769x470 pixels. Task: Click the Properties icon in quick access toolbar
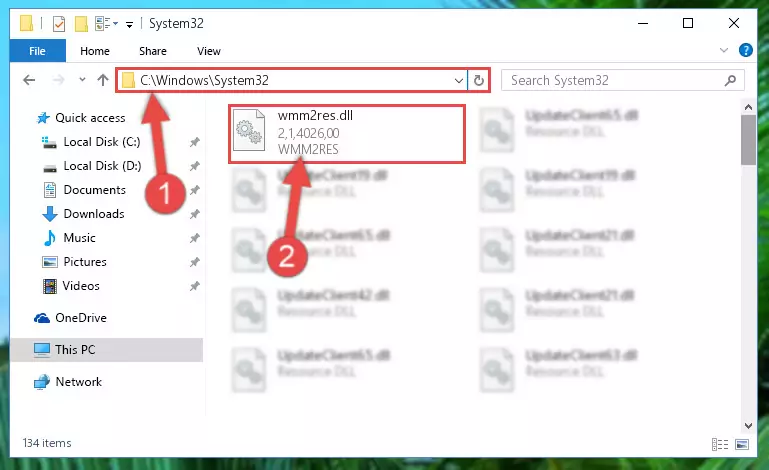click(x=59, y=24)
